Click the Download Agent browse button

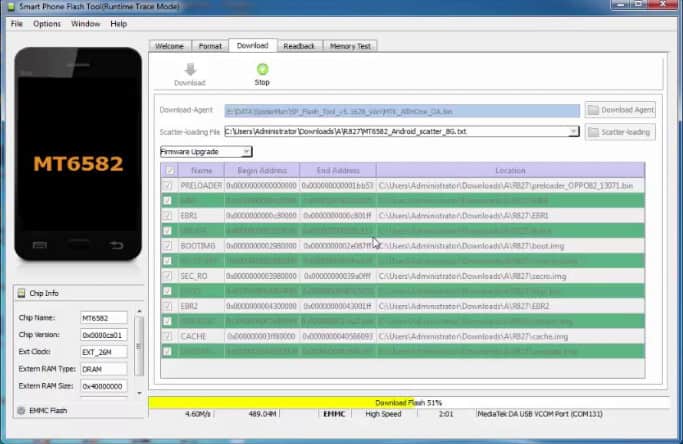click(620, 110)
